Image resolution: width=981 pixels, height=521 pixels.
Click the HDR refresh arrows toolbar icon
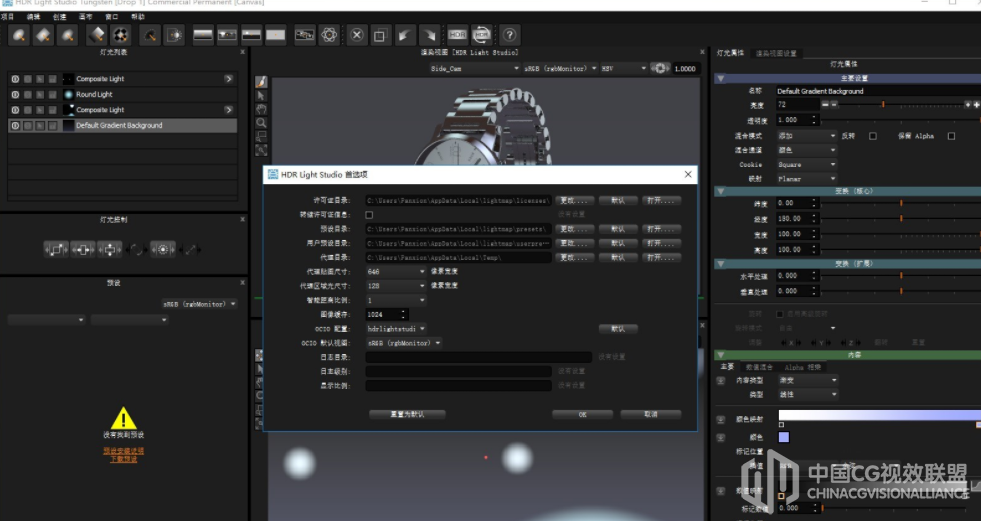482,35
